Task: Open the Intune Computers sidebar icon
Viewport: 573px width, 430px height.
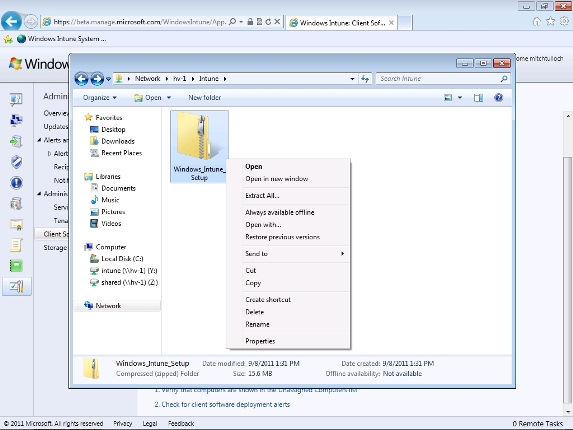Action: click(16, 120)
